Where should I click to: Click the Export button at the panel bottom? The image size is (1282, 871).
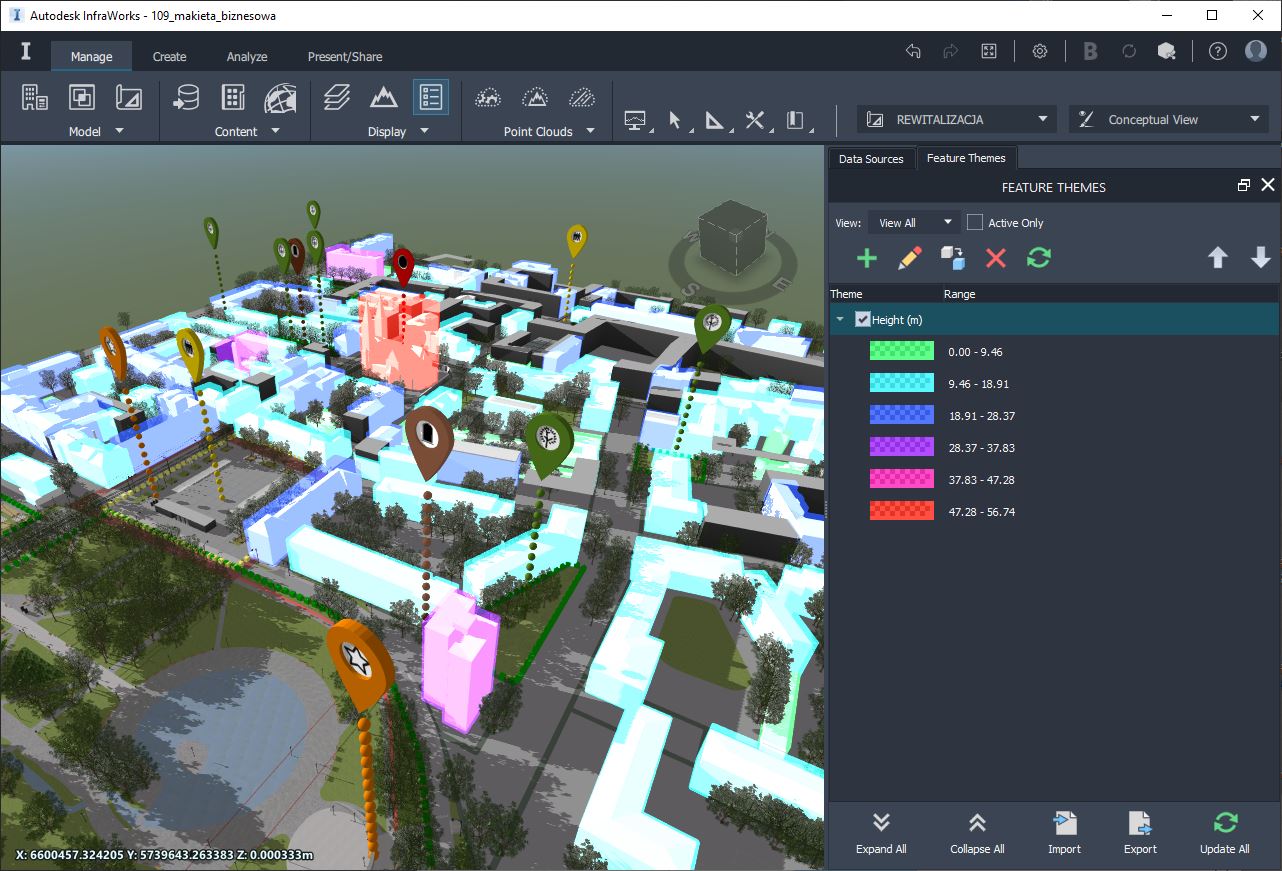click(x=1140, y=833)
